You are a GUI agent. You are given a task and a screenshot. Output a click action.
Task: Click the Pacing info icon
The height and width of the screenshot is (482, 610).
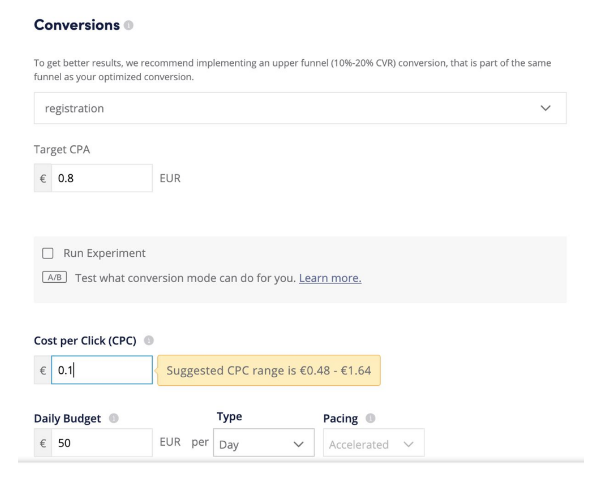[x=370, y=418]
